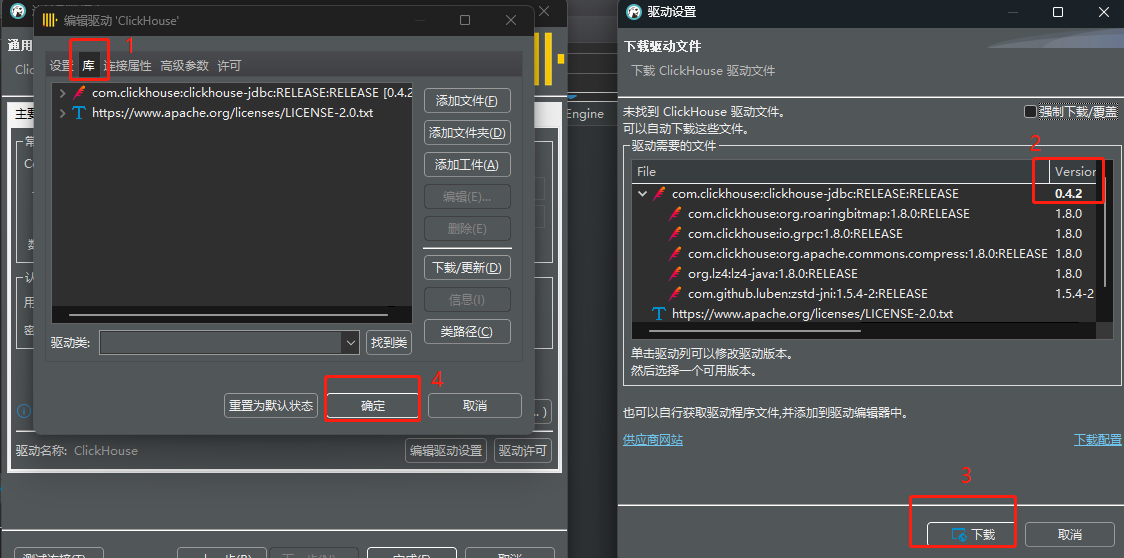The image size is (1124, 558).
Task: Click 编辑驱动设置 button in background window
Action: point(446,450)
